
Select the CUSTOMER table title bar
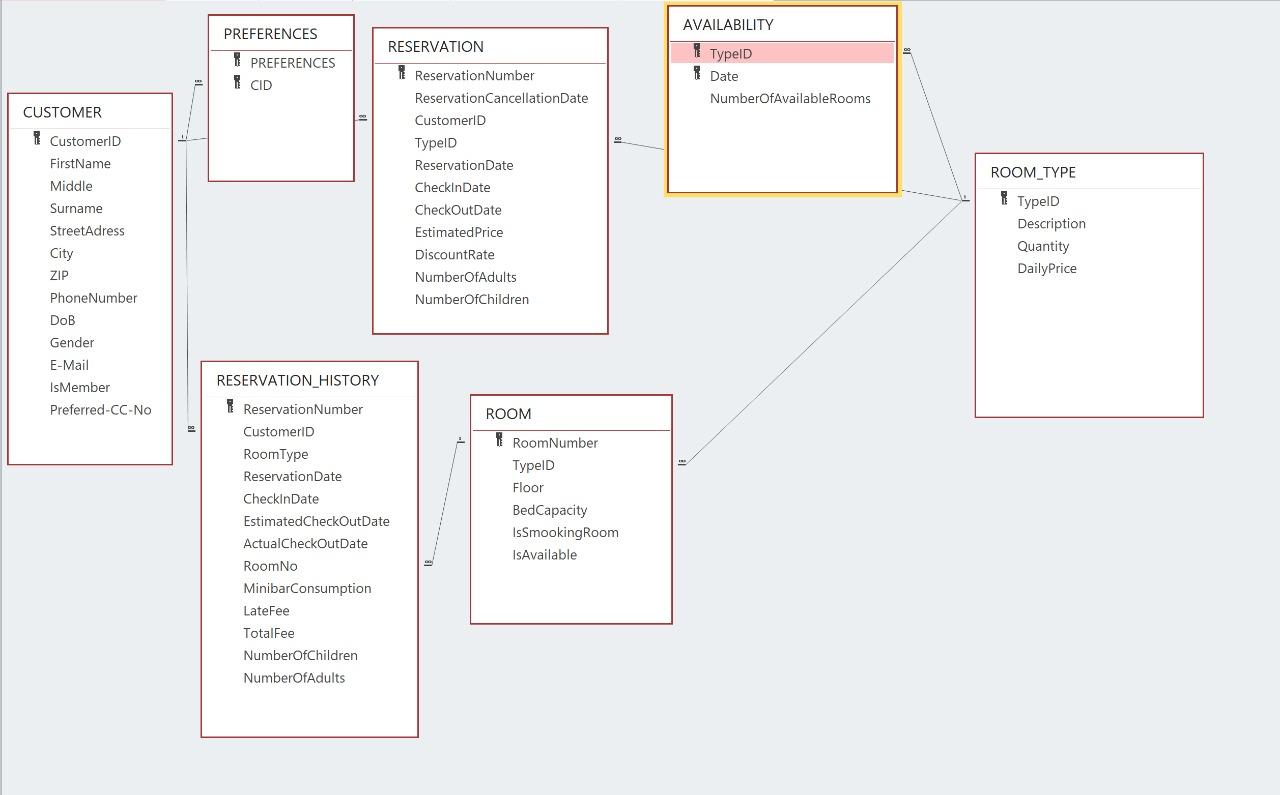point(62,112)
